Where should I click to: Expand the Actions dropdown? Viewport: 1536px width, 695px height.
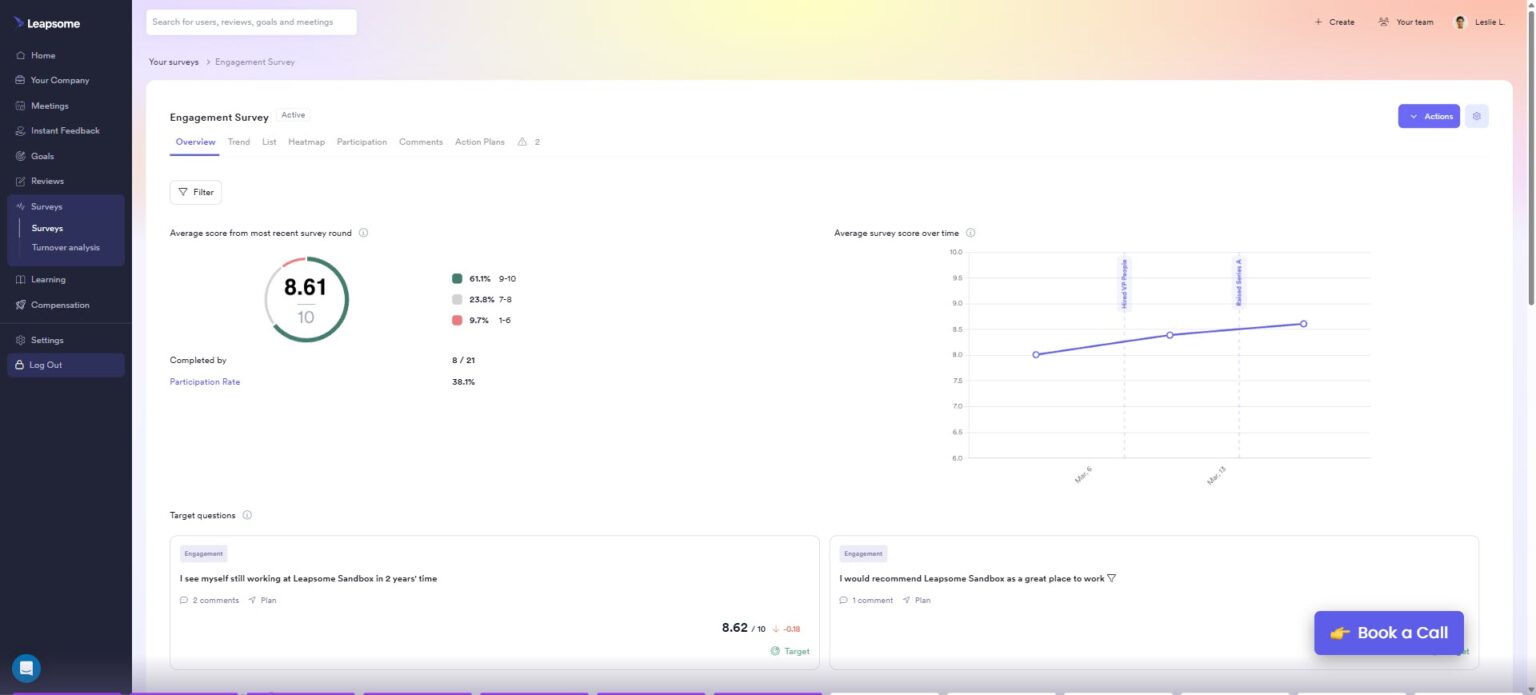tap(1429, 116)
